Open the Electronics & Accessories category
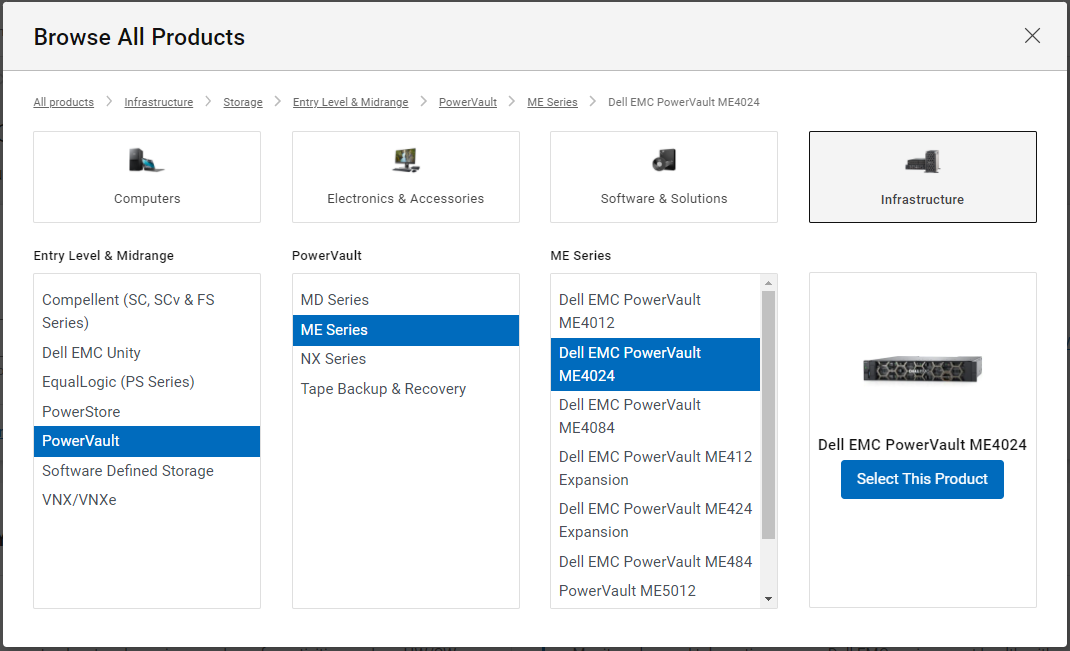This screenshot has height=651, width=1070. (405, 177)
